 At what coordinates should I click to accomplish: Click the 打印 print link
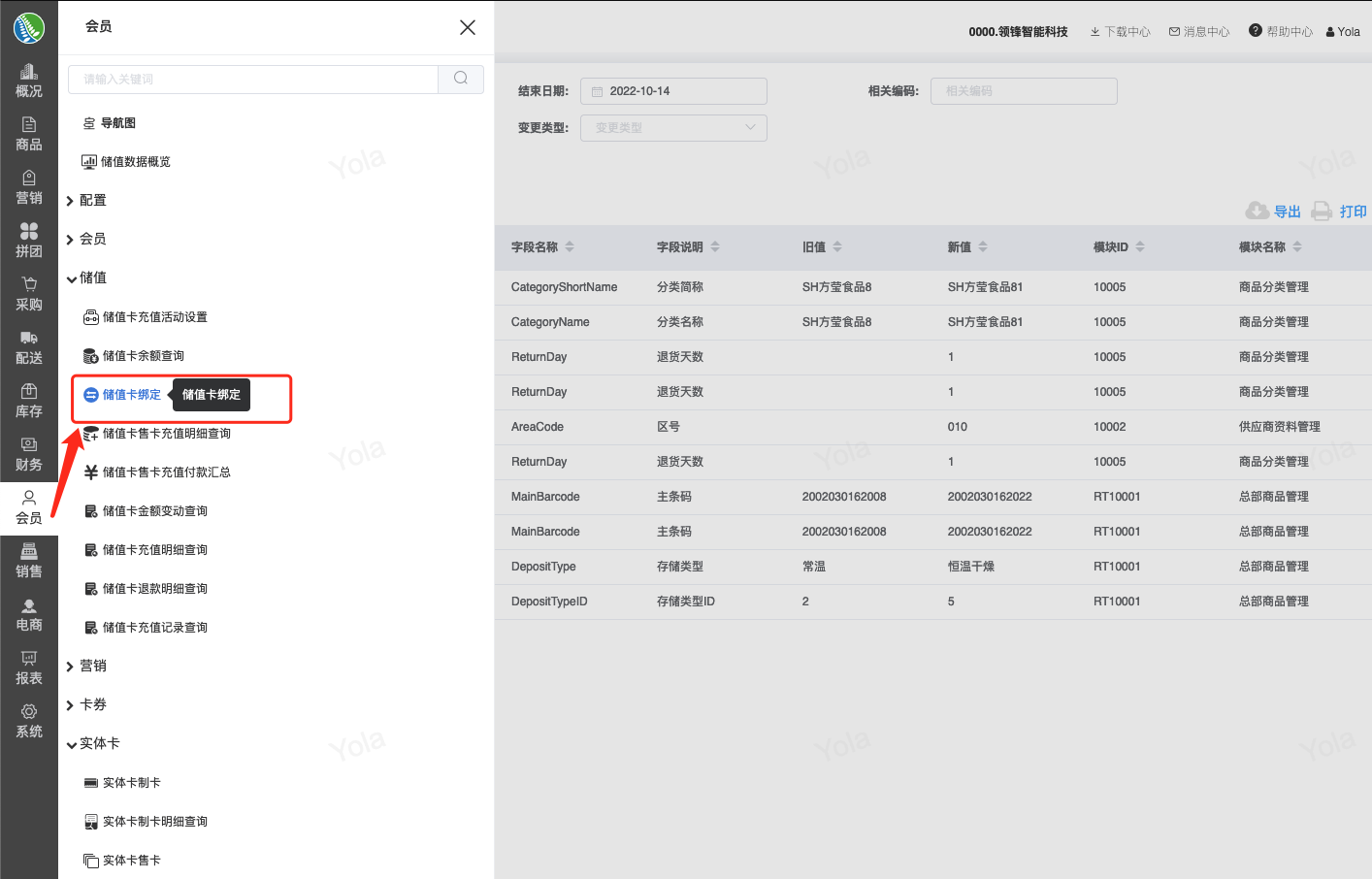click(x=1354, y=212)
